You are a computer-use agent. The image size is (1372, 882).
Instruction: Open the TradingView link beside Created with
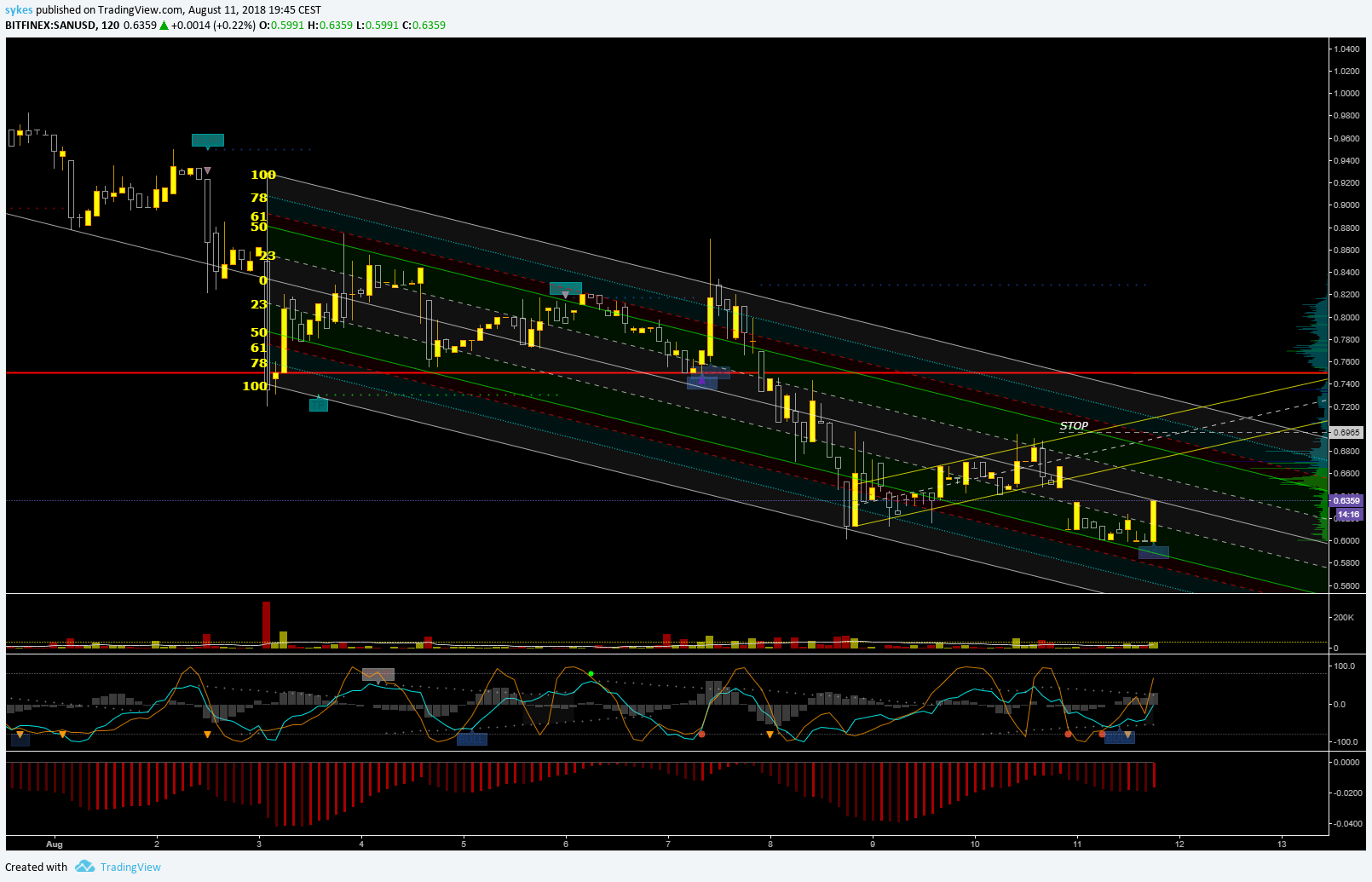pos(130,867)
